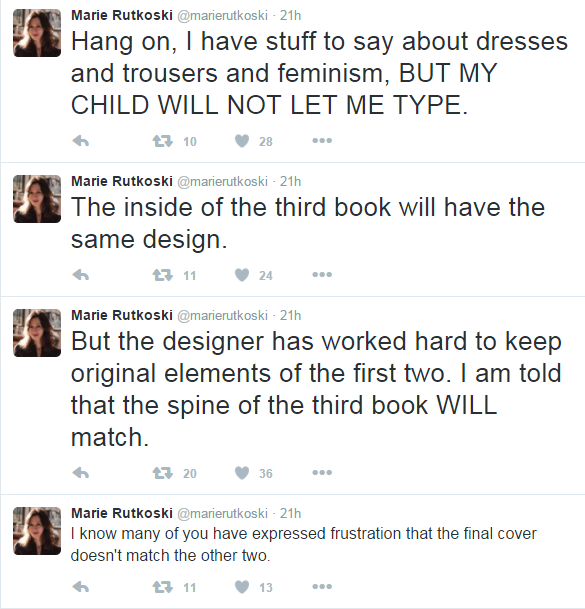Reply to the 'Hang on, I have stuff' tweet
The image size is (585, 609).
coord(81,141)
